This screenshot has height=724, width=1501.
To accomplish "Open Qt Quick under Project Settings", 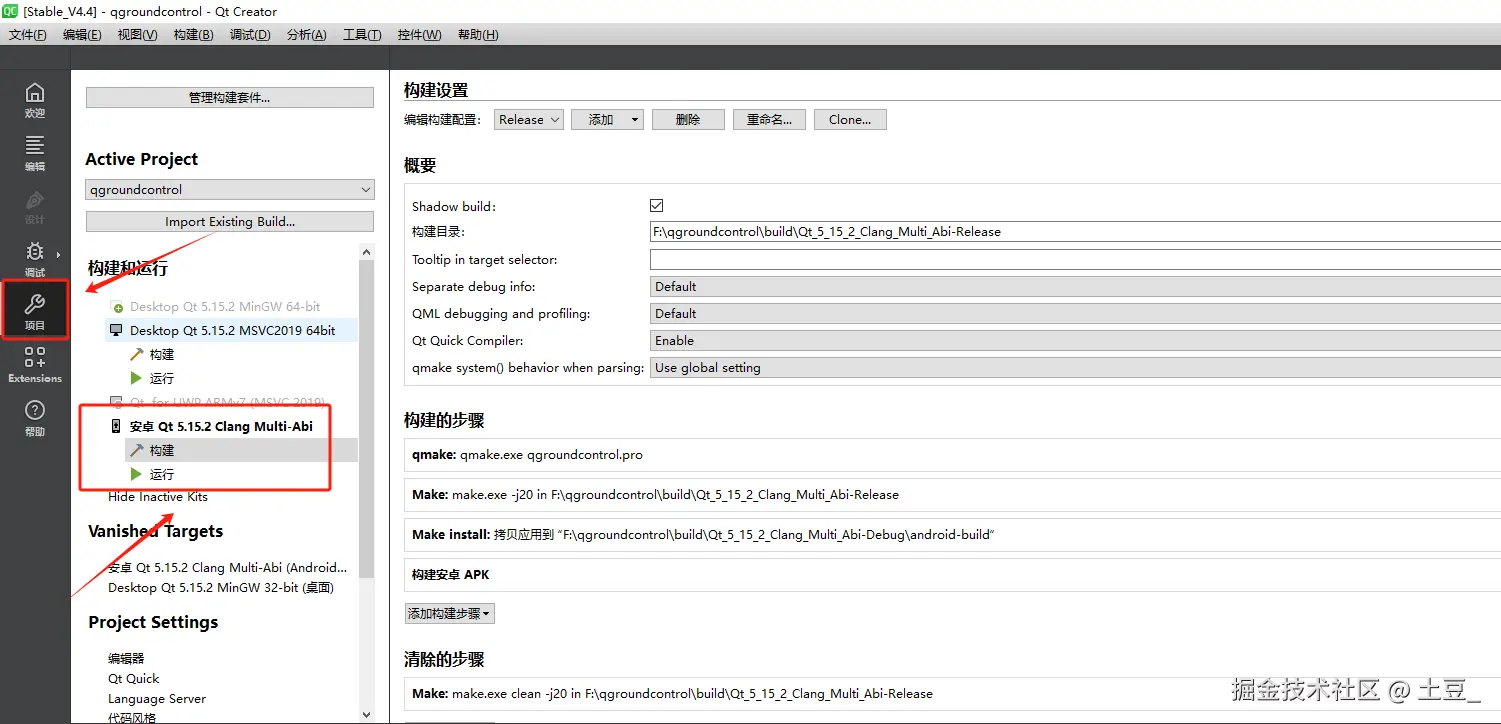I will click(134, 678).
